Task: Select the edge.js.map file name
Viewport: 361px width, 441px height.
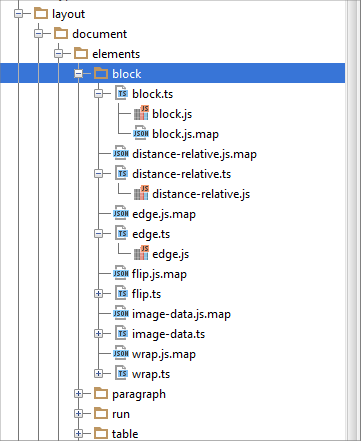Action: point(164,214)
